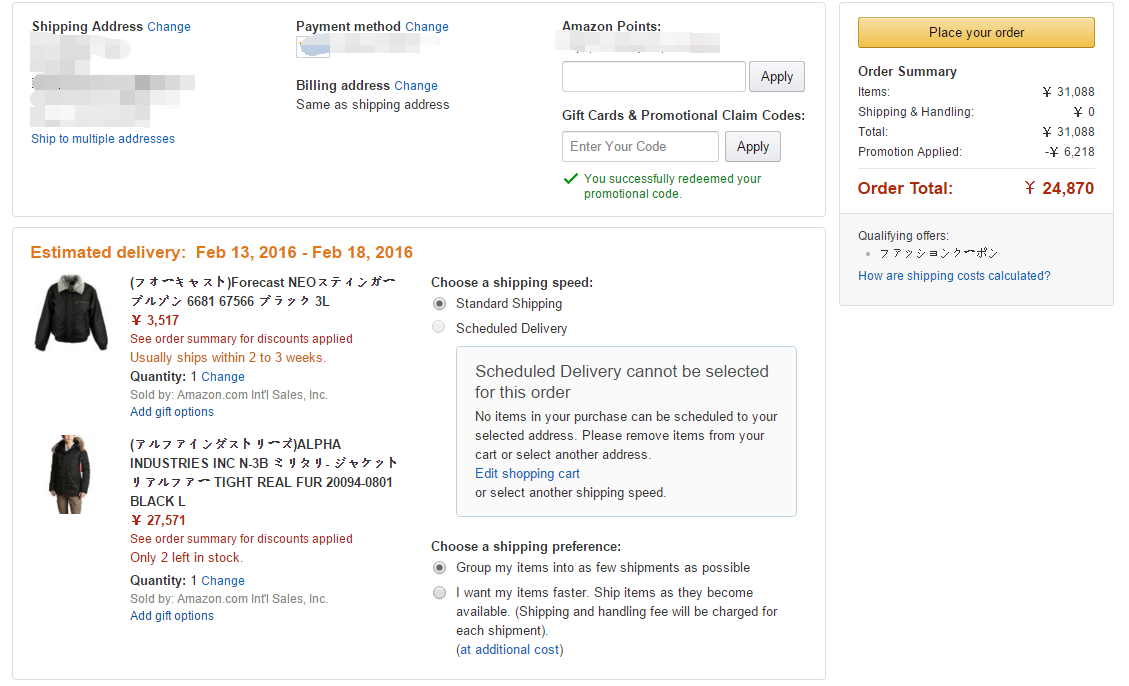Image resolution: width=1129 pixels, height=686 pixels.
Task: Choose group items into few shipments
Action: tap(439, 567)
